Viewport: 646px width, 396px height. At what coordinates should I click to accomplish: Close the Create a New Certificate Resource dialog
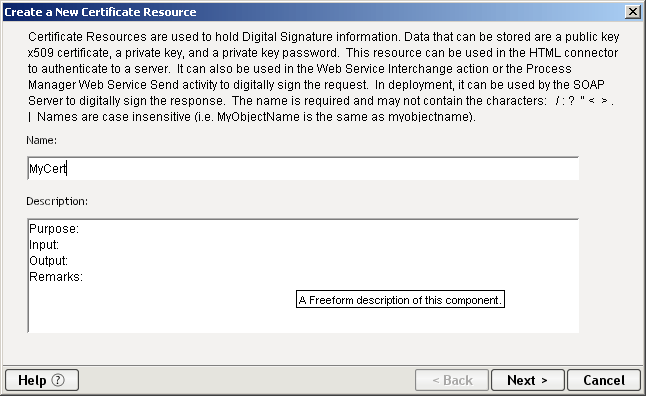pyautogui.click(x=632, y=12)
